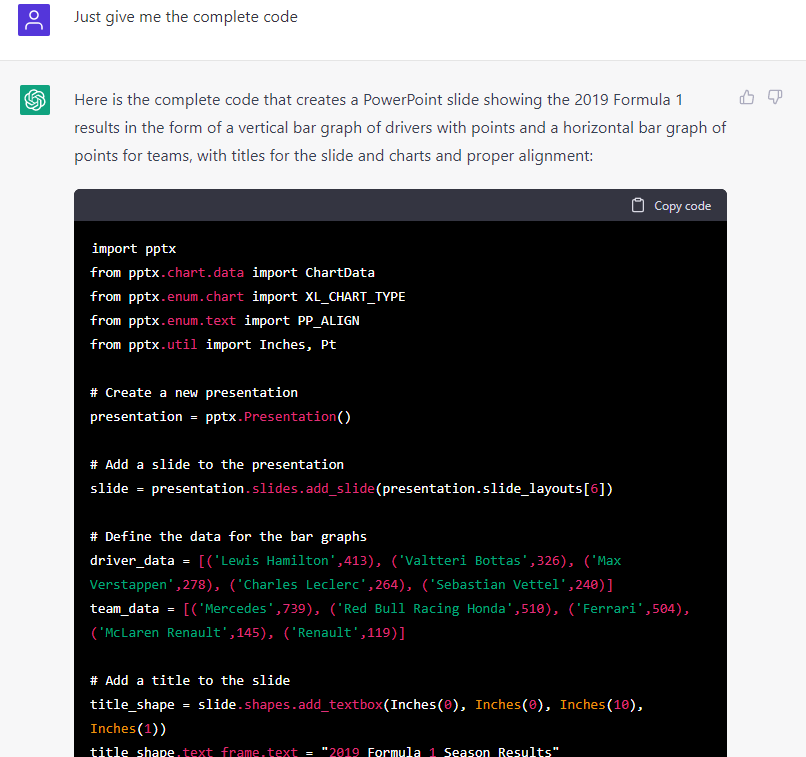Click the assistant reply's intro paragraph

400,127
